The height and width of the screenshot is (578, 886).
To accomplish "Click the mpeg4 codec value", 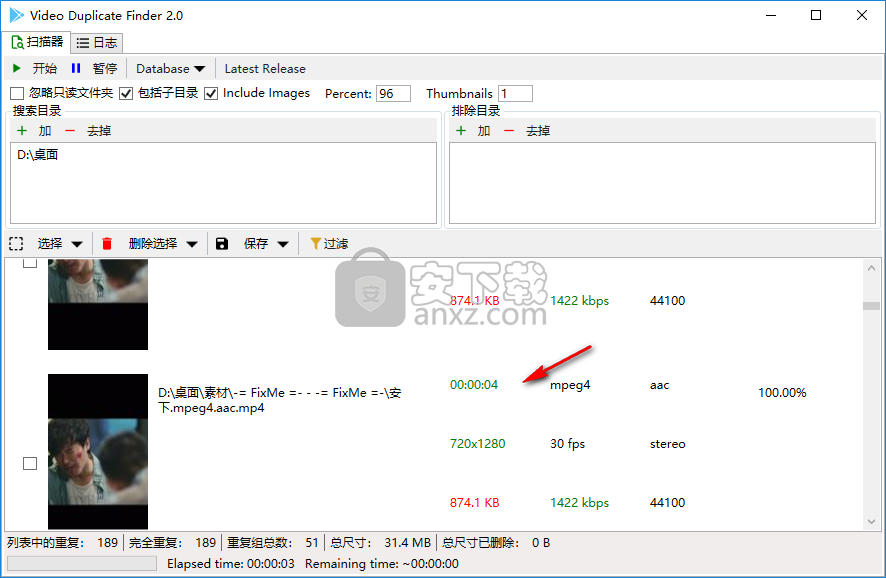I will (x=570, y=385).
